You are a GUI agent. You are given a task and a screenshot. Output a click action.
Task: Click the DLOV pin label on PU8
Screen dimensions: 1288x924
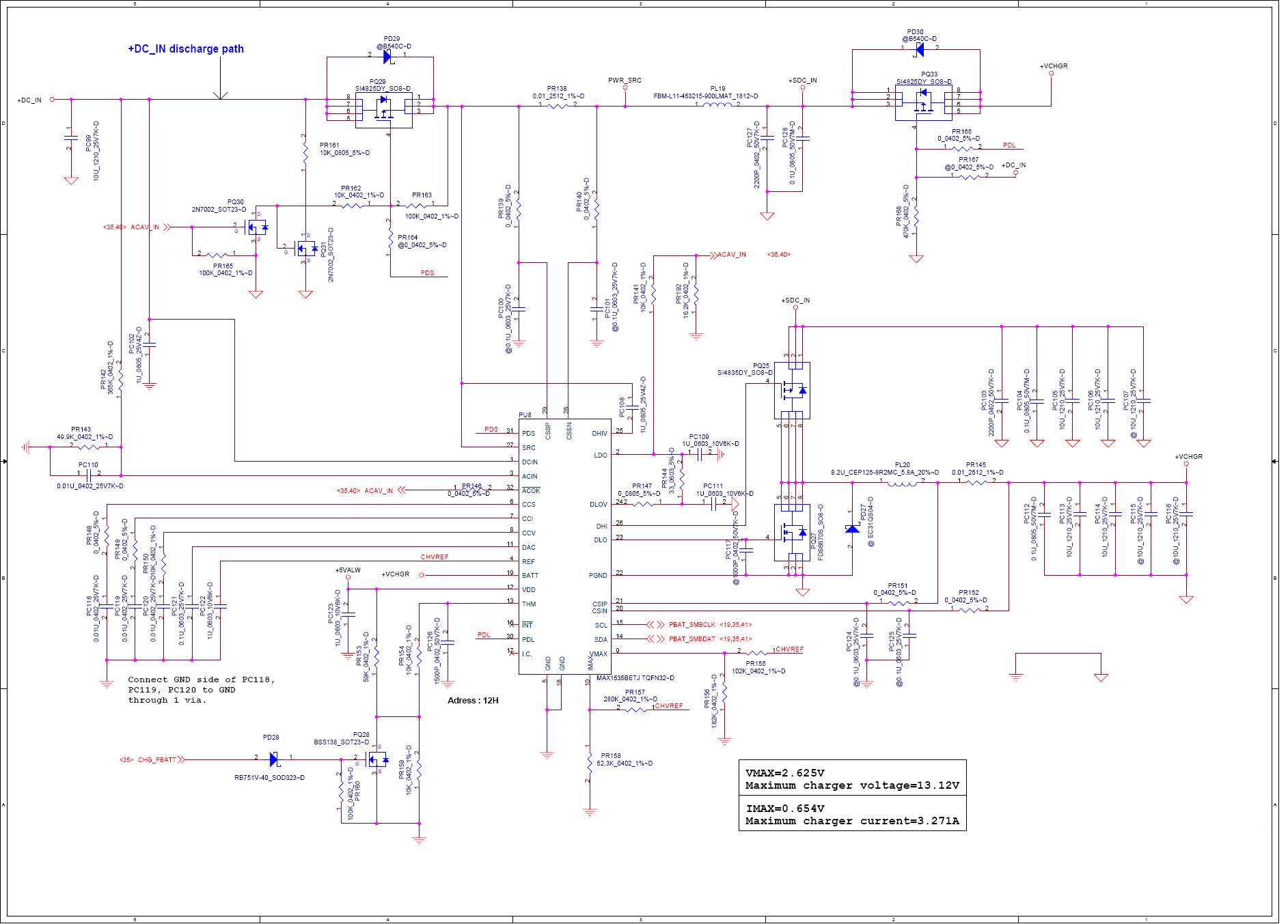pos(598,505)
